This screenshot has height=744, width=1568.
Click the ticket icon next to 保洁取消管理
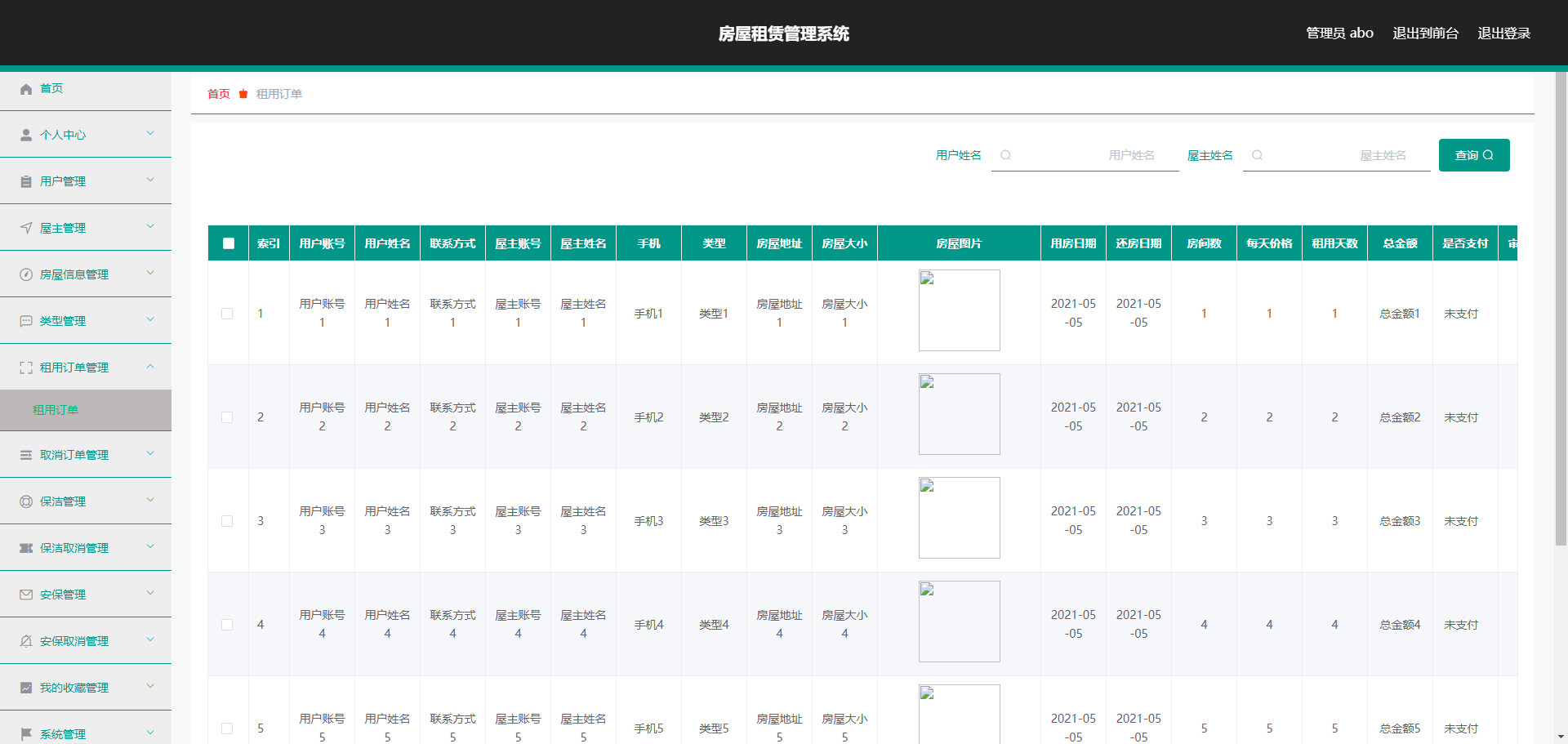pos(26,548)
